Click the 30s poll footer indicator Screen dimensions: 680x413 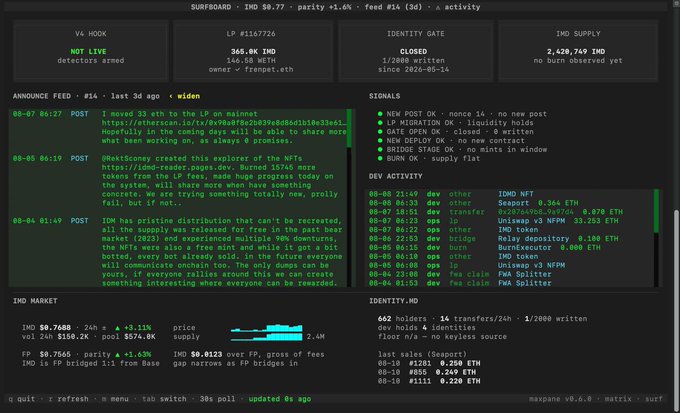[x=217, y=399]
